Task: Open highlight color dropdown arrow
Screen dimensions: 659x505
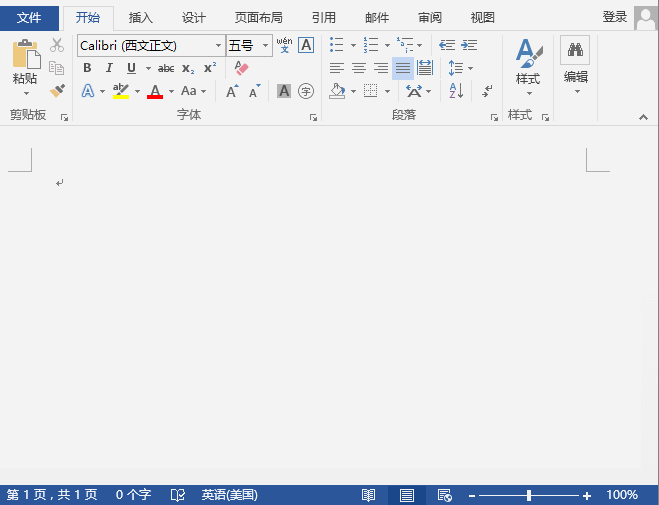Action: (137, 91)
